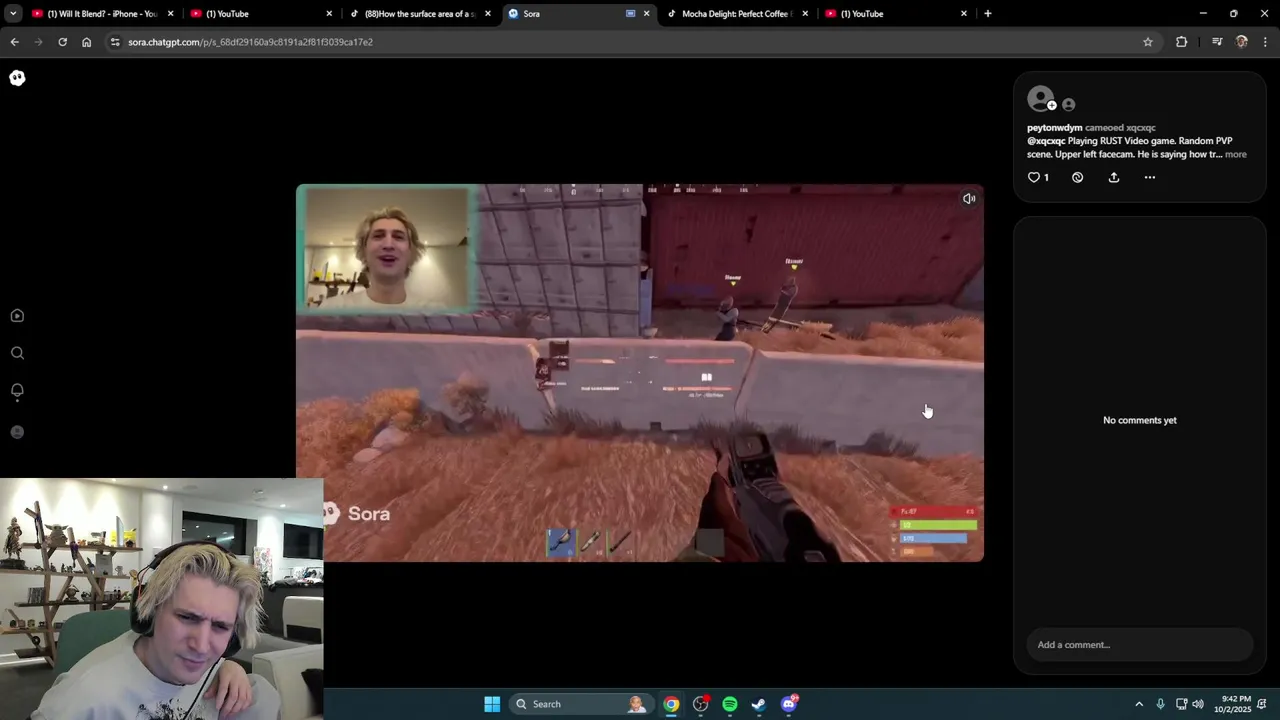Open the peytonwdym profile link
Viewport: 1280px width, 720px height.
(x=1054, y=128)
